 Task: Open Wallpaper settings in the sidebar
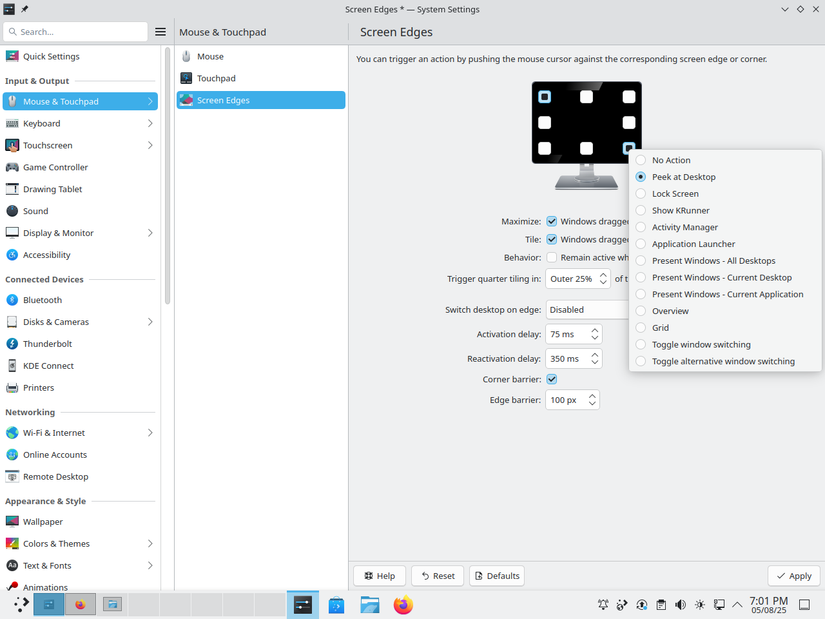tap(44, 521)
